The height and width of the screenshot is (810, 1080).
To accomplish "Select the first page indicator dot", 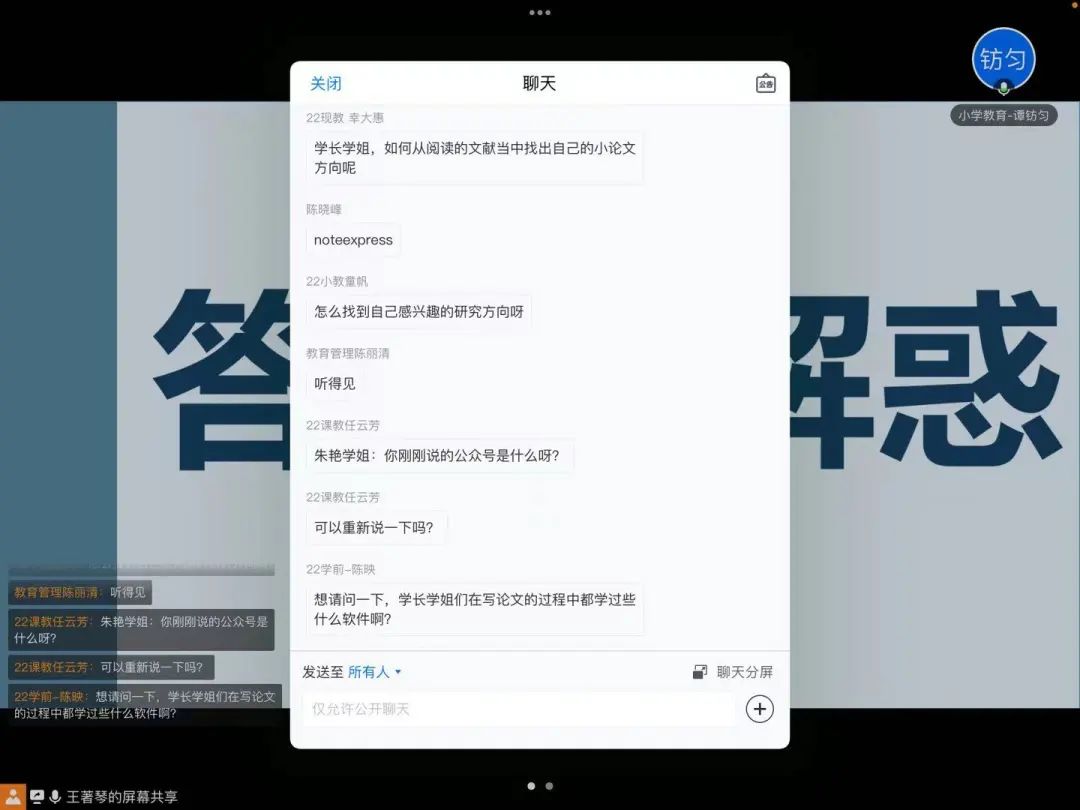I will coord(531,786).
